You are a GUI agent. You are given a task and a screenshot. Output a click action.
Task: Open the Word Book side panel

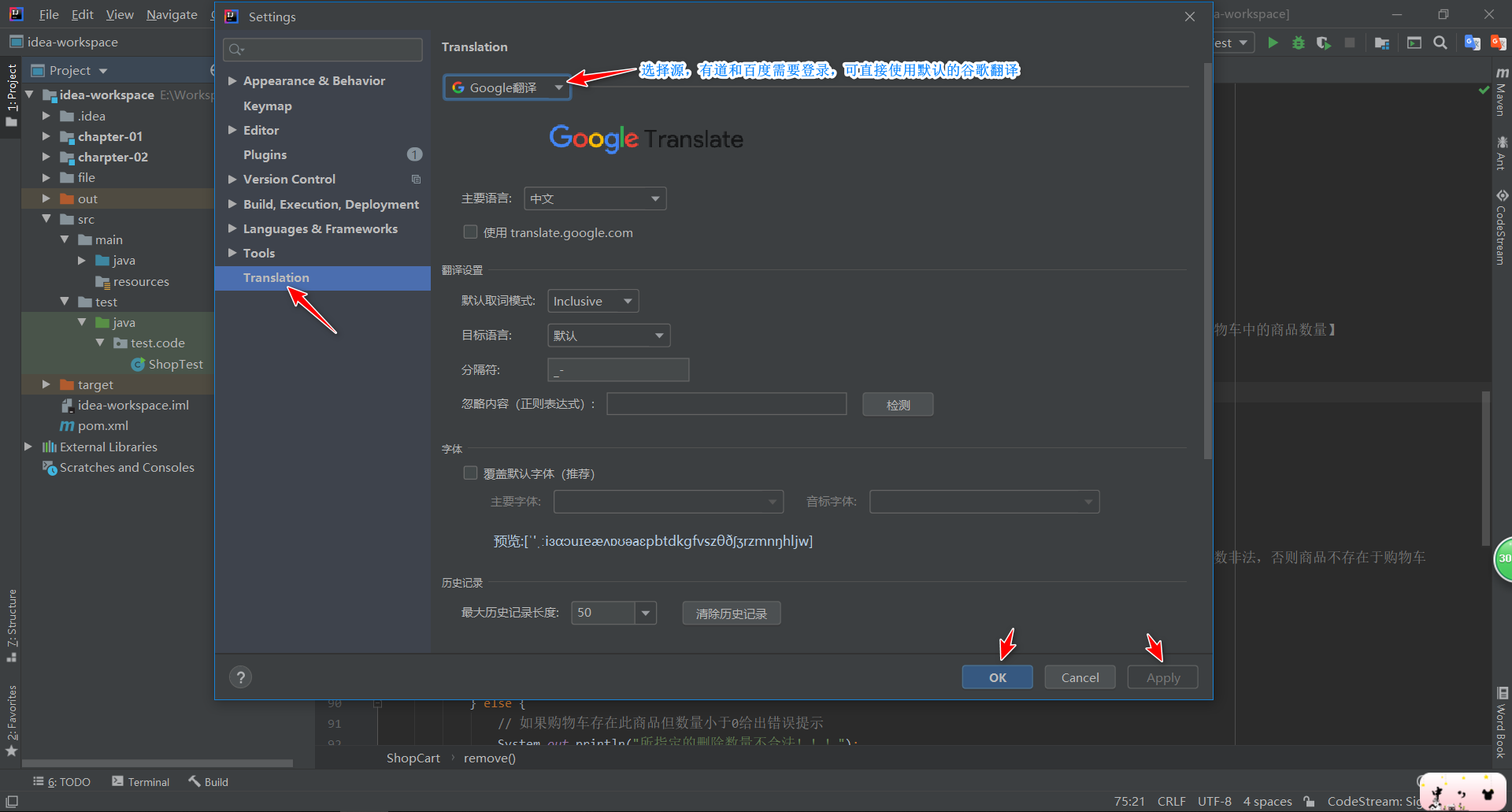tap(1502, 723)
